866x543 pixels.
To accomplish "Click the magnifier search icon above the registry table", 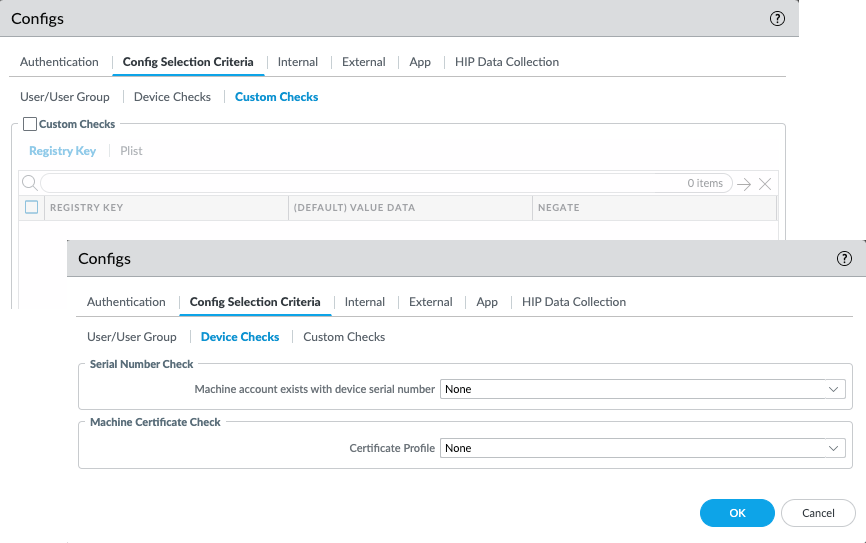I will (30, 183).
